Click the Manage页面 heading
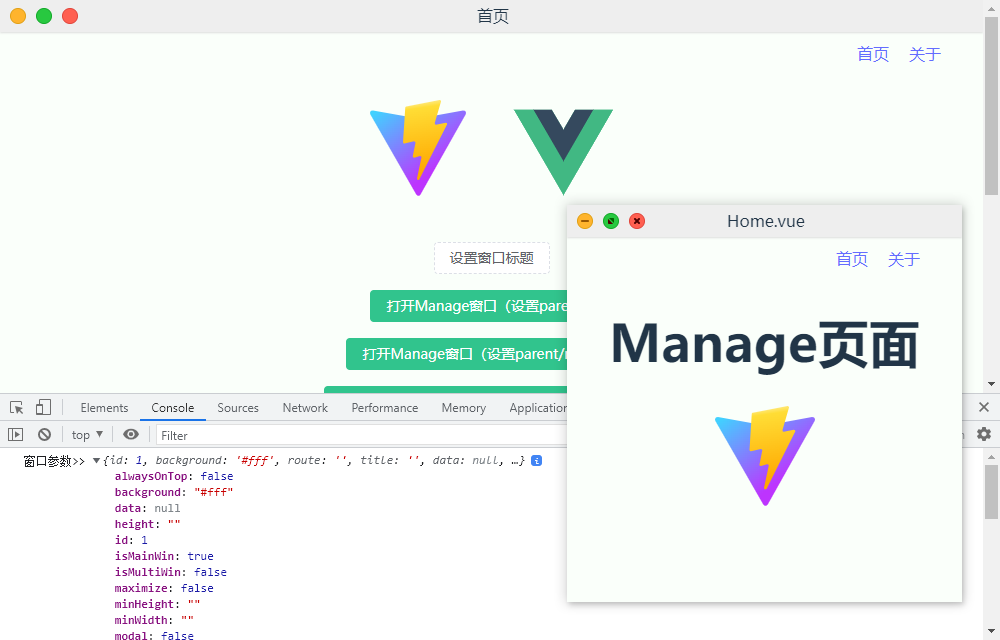The width and height of the screenshot is (1000, 640). click(x=765, y=345)
